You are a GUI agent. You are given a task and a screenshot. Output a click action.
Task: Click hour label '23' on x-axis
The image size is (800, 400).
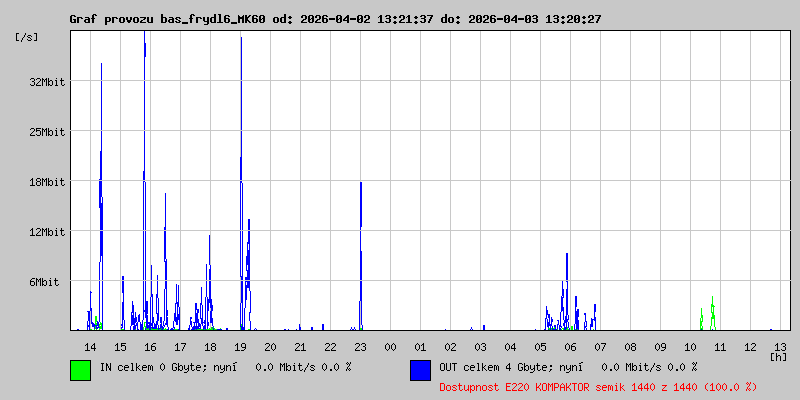pyautogui.click(x=360, y=347)
